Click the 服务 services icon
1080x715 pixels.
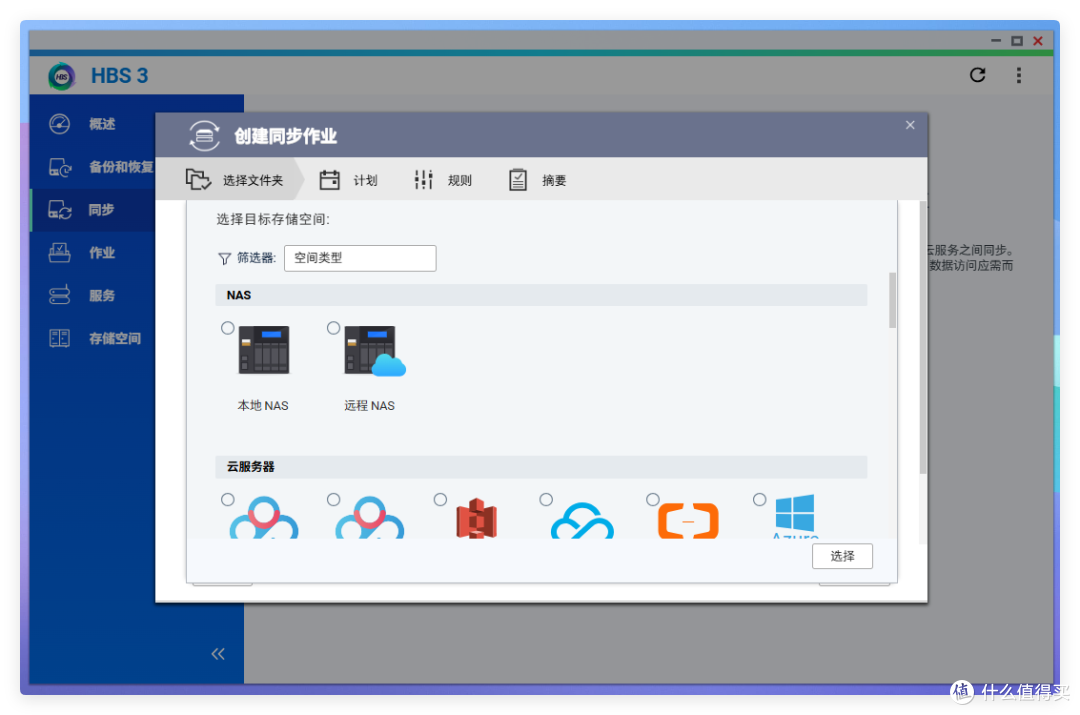coord(59,296)
